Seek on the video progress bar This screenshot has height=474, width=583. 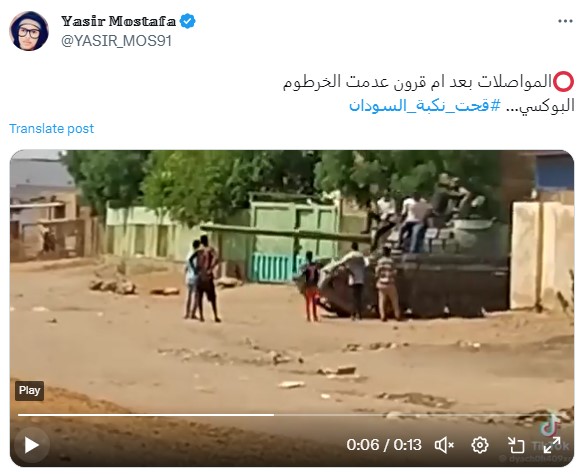click(292, 415)
